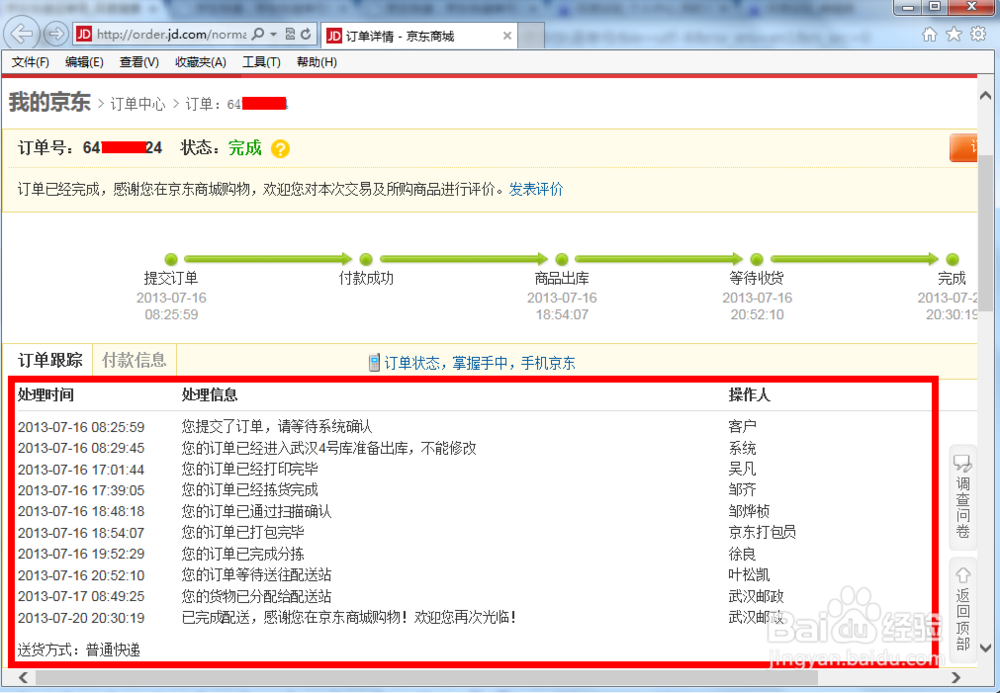
Task: Open the 发表评价 review link
Action: pyautogui.click(x=538, y=189)
